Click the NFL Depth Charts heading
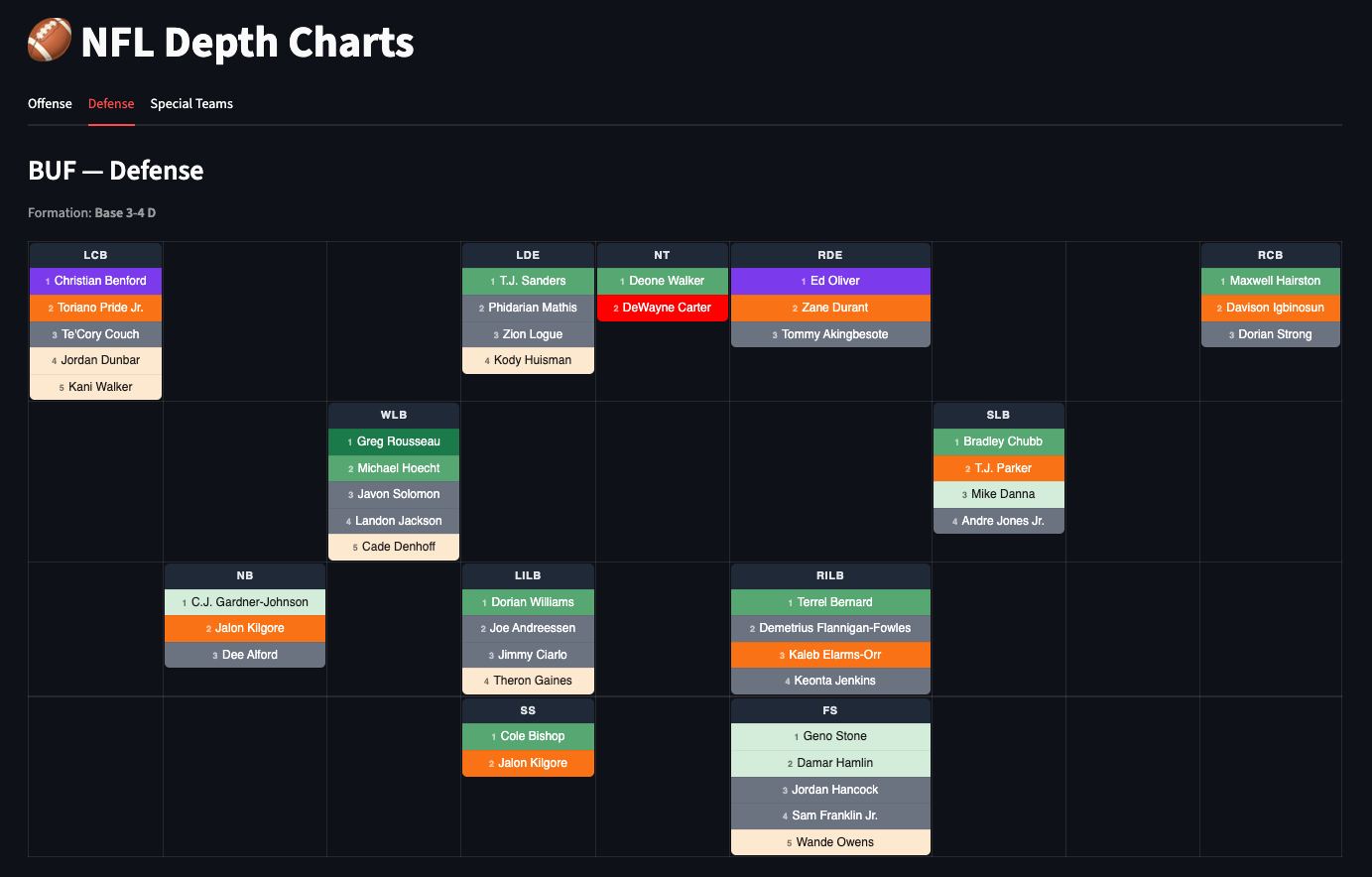The image size is (1372, 877). point(247,43)
